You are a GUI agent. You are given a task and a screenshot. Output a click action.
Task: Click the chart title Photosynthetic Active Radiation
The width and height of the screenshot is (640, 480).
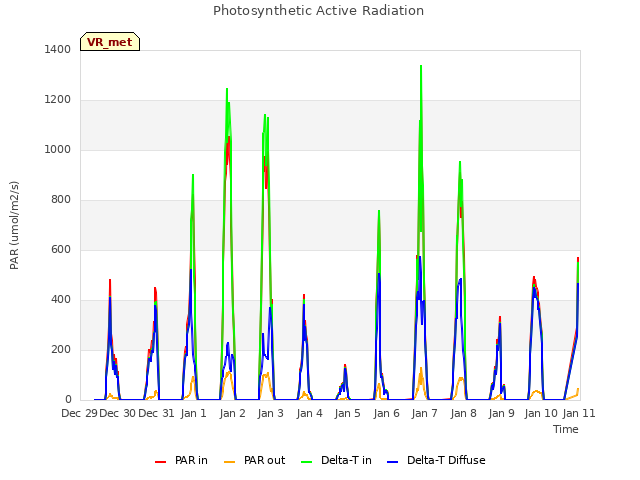pos(318,11)
